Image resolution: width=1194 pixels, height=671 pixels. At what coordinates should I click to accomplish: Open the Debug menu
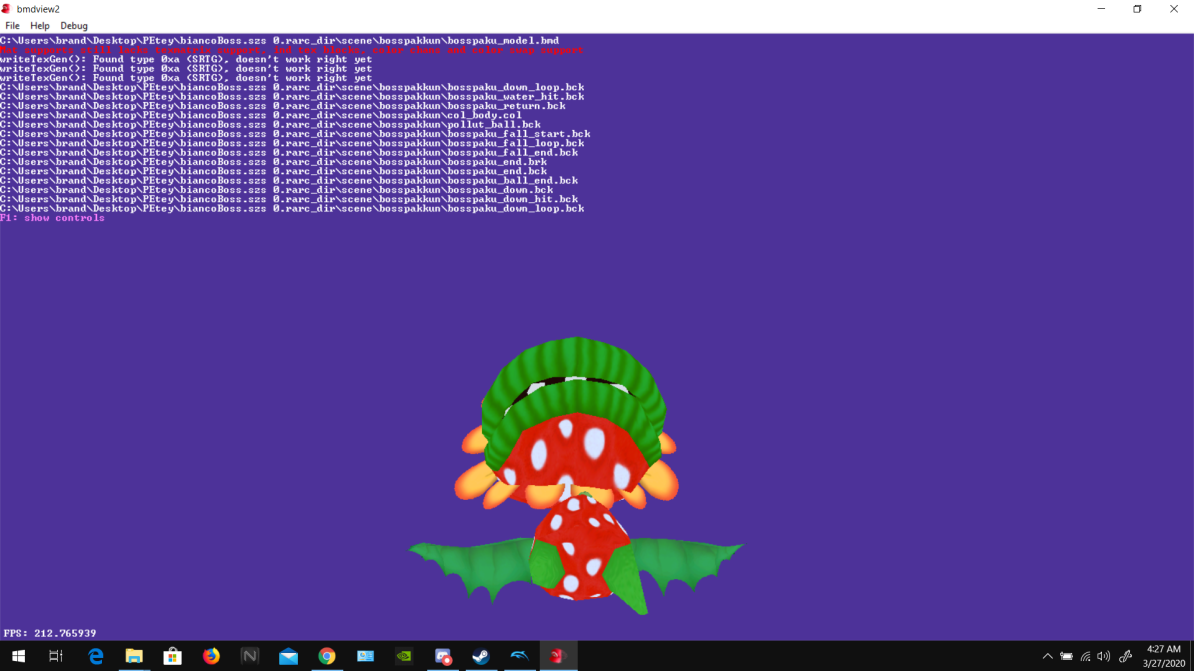tap(74, 26)
